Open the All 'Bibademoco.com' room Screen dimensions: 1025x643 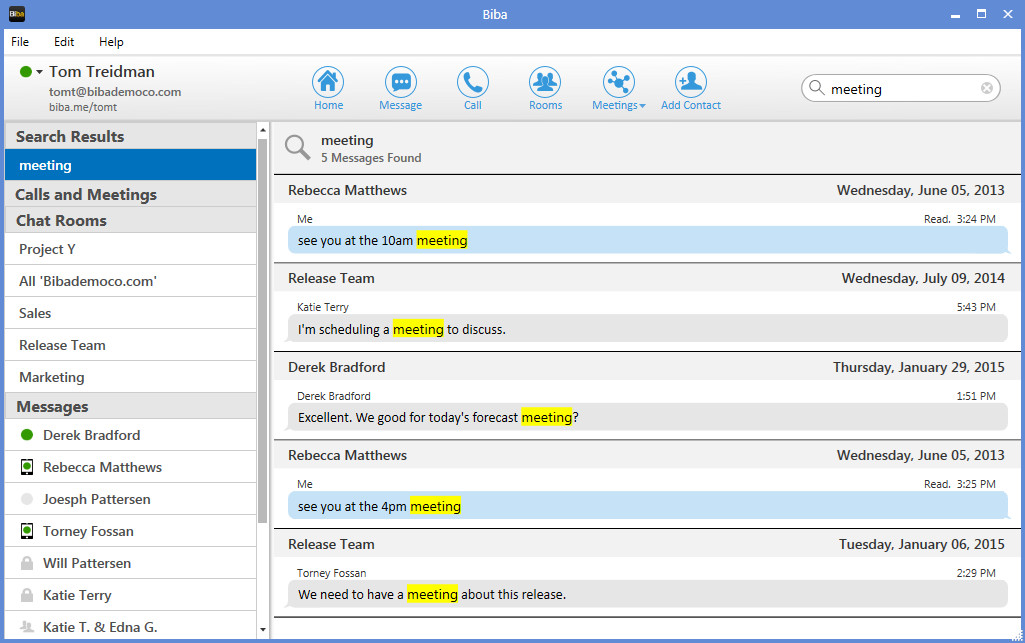131,281
